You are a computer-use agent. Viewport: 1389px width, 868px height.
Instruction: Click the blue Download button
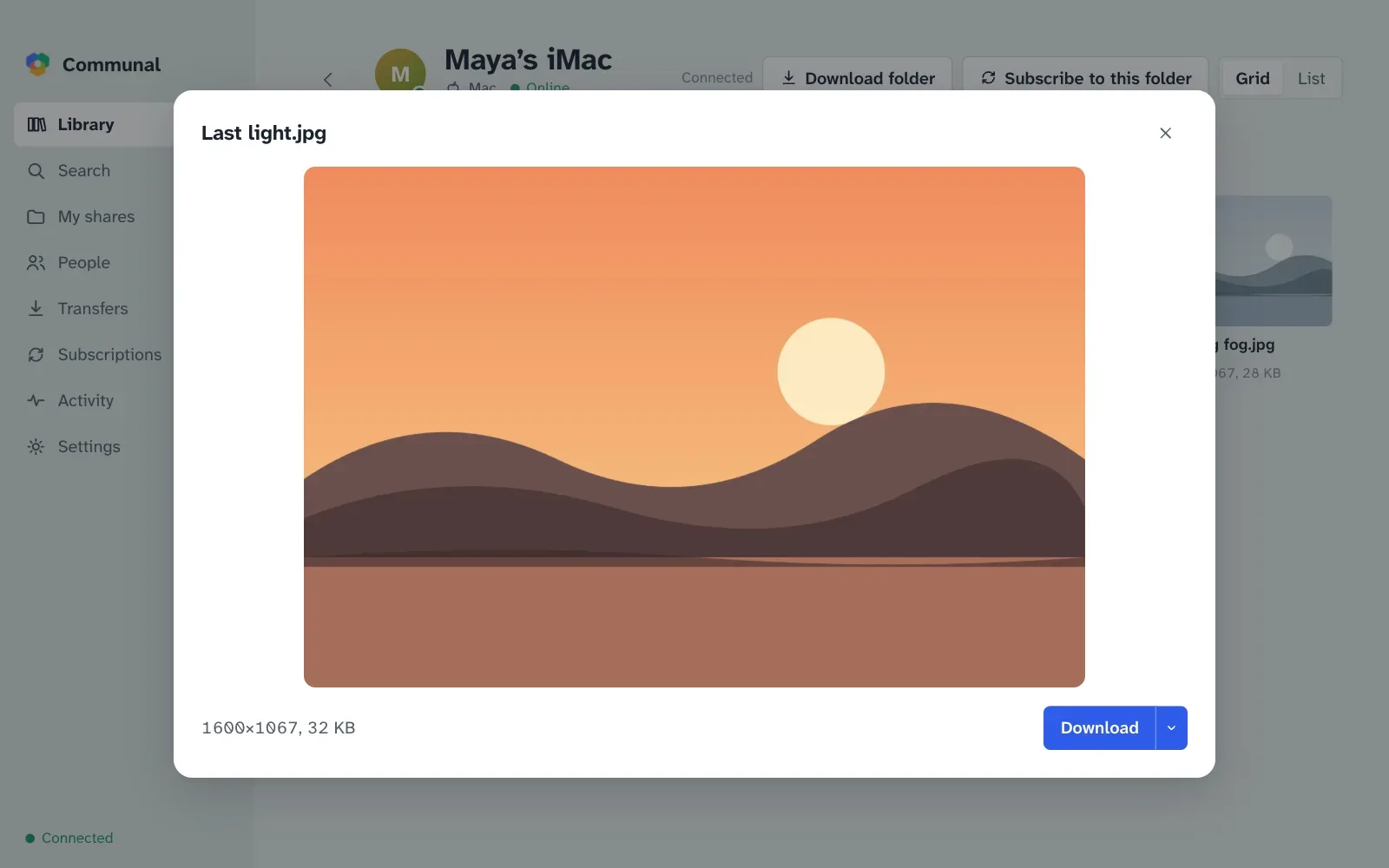(x=1099, y=728)
